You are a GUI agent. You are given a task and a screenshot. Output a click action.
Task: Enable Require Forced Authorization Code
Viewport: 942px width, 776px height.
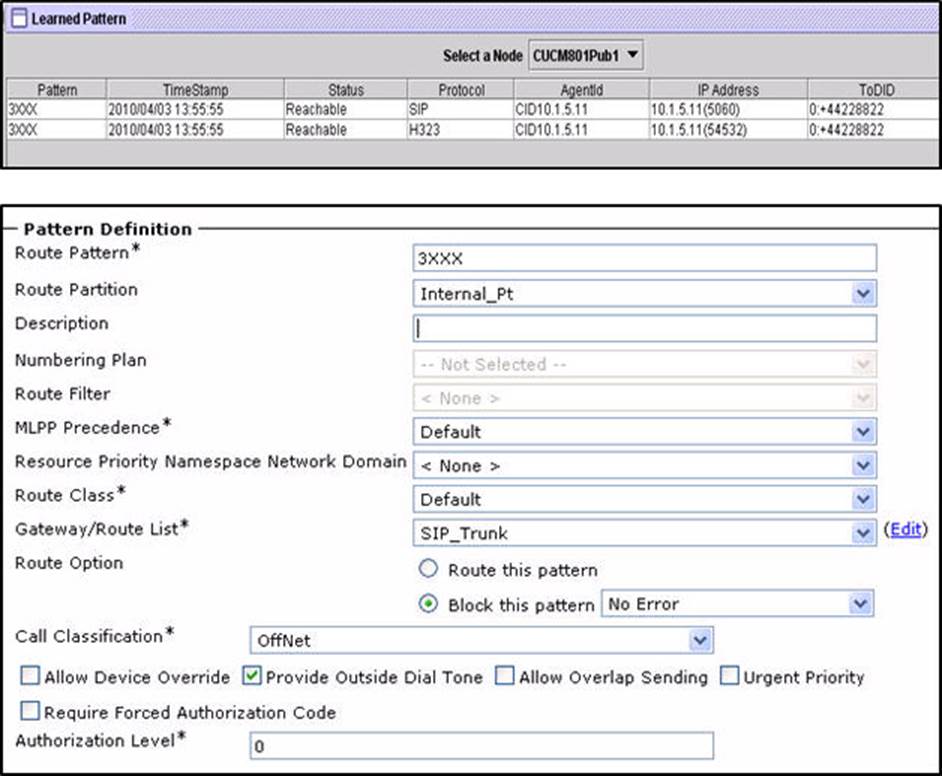30,712
